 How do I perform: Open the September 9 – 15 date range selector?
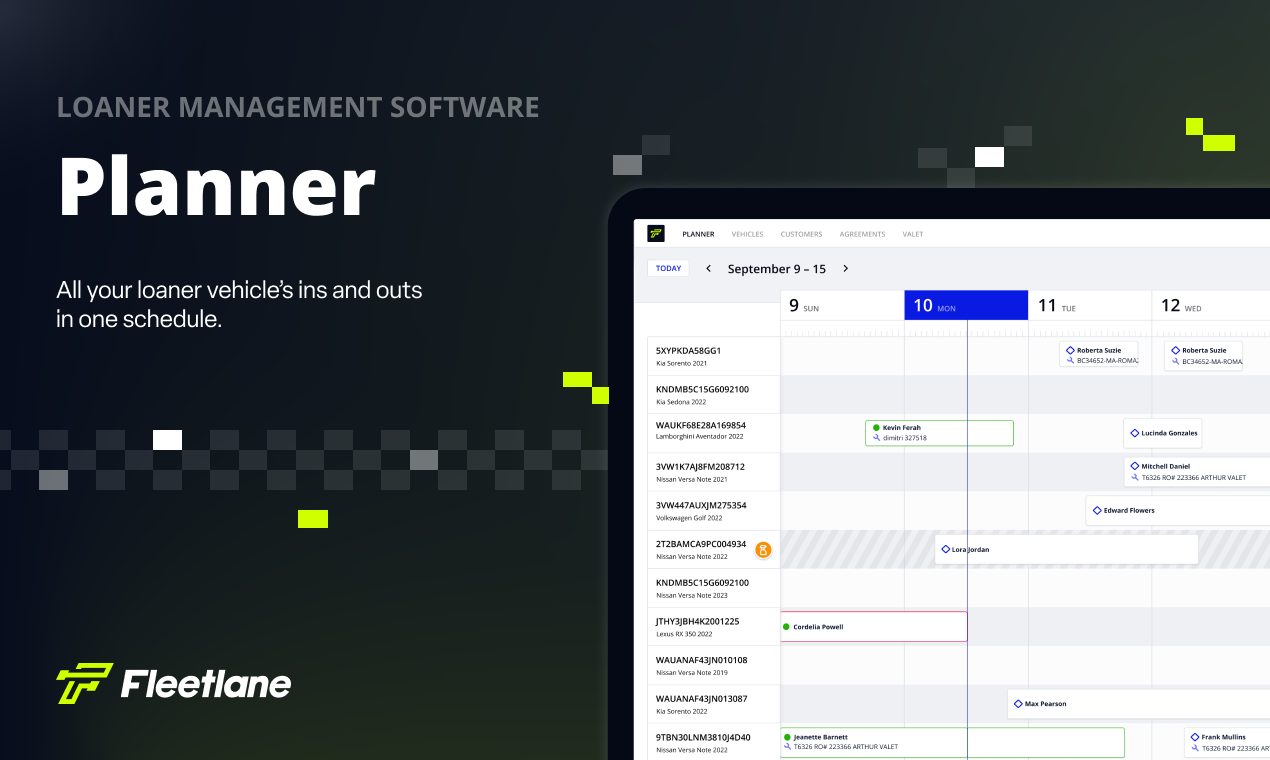(x=777, y=268)
